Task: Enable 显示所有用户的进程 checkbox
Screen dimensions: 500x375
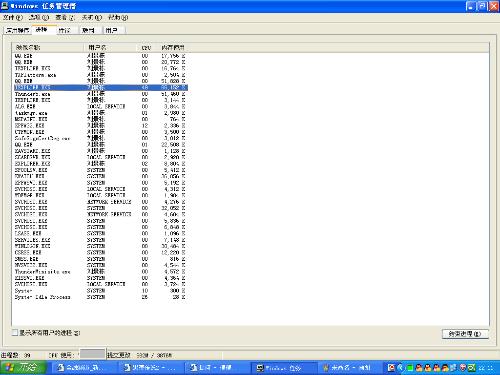Action: tap(15, 332)
